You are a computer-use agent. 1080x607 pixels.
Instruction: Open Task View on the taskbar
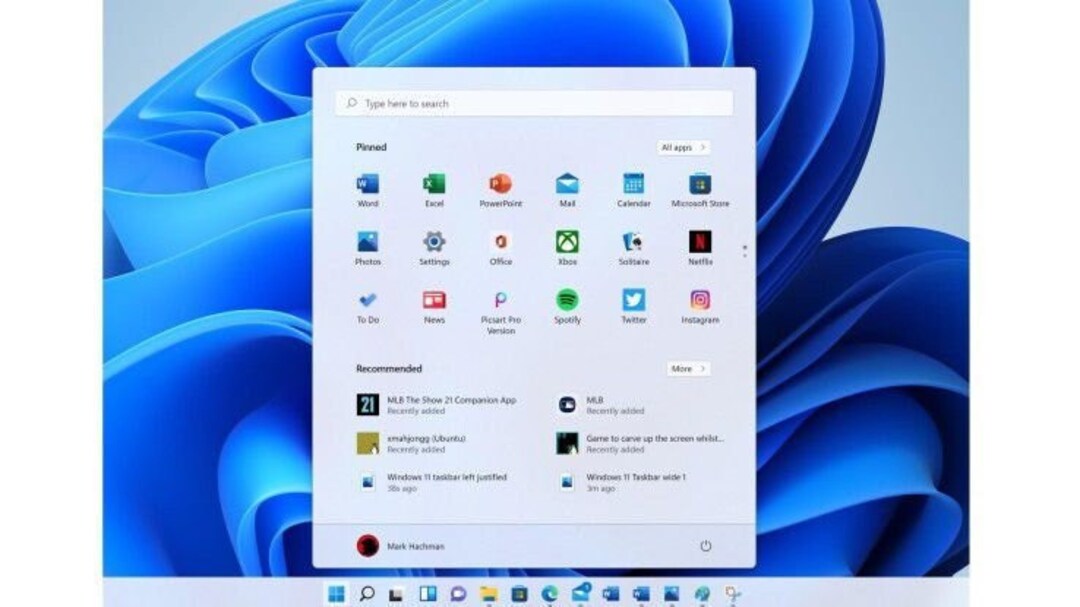397,594
